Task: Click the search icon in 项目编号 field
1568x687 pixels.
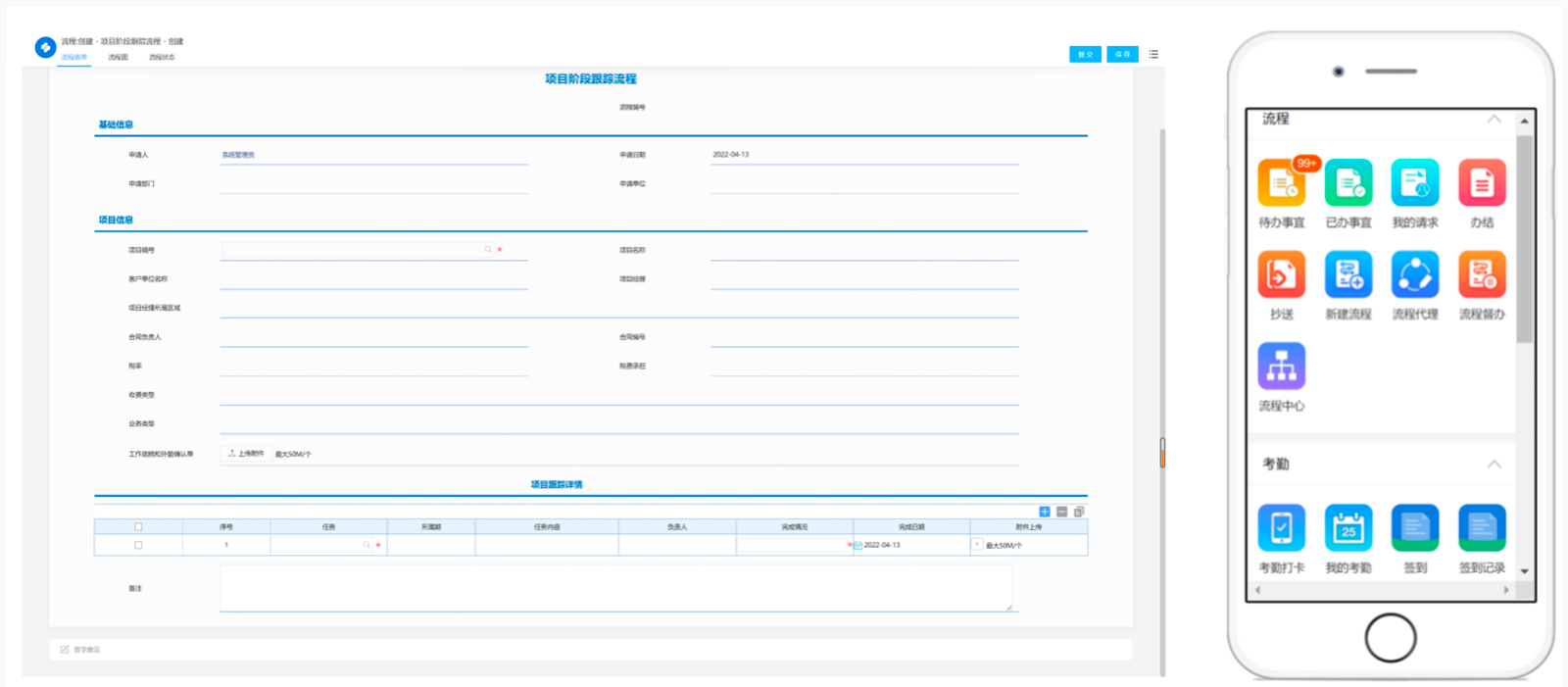Action: pos(488,250)
